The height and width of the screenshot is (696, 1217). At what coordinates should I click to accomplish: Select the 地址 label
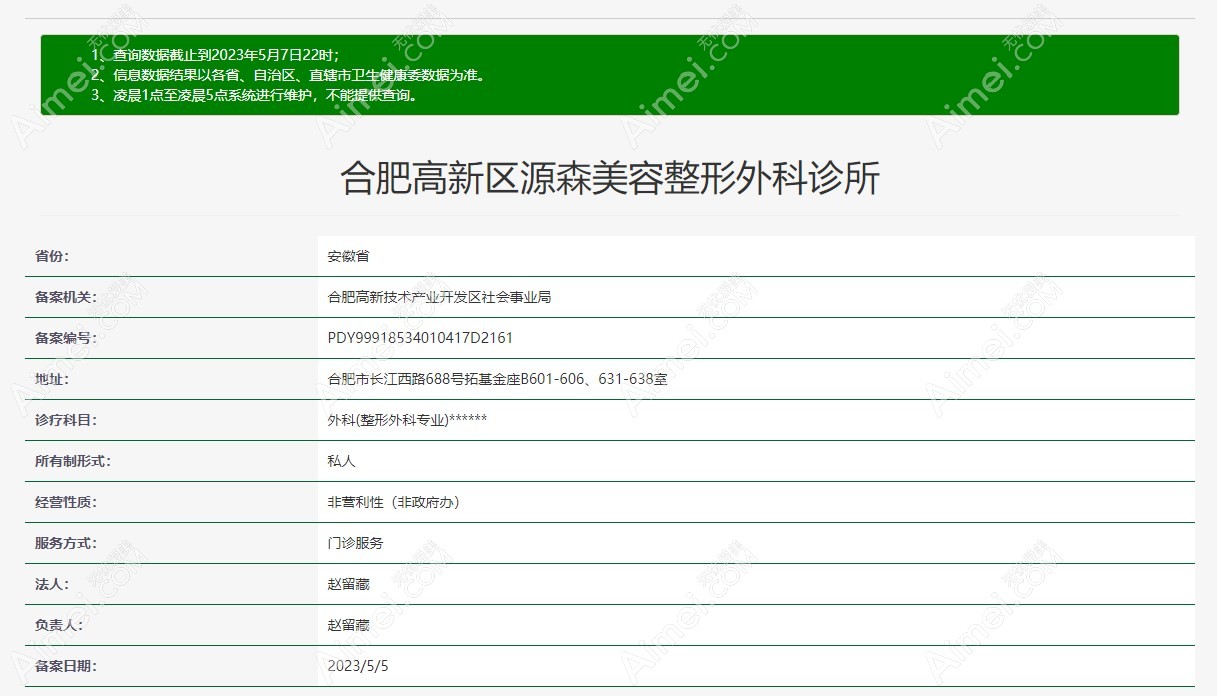(52, 379)
